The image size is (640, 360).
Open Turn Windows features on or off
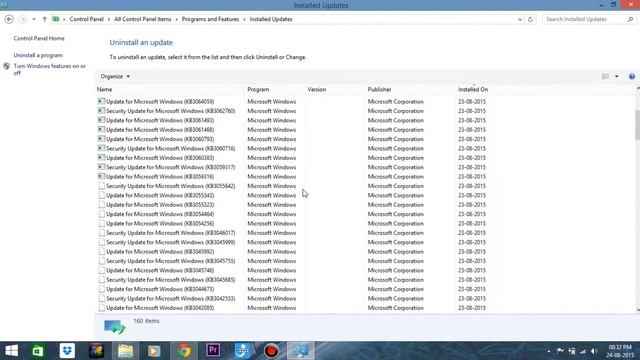pos(50,69)
